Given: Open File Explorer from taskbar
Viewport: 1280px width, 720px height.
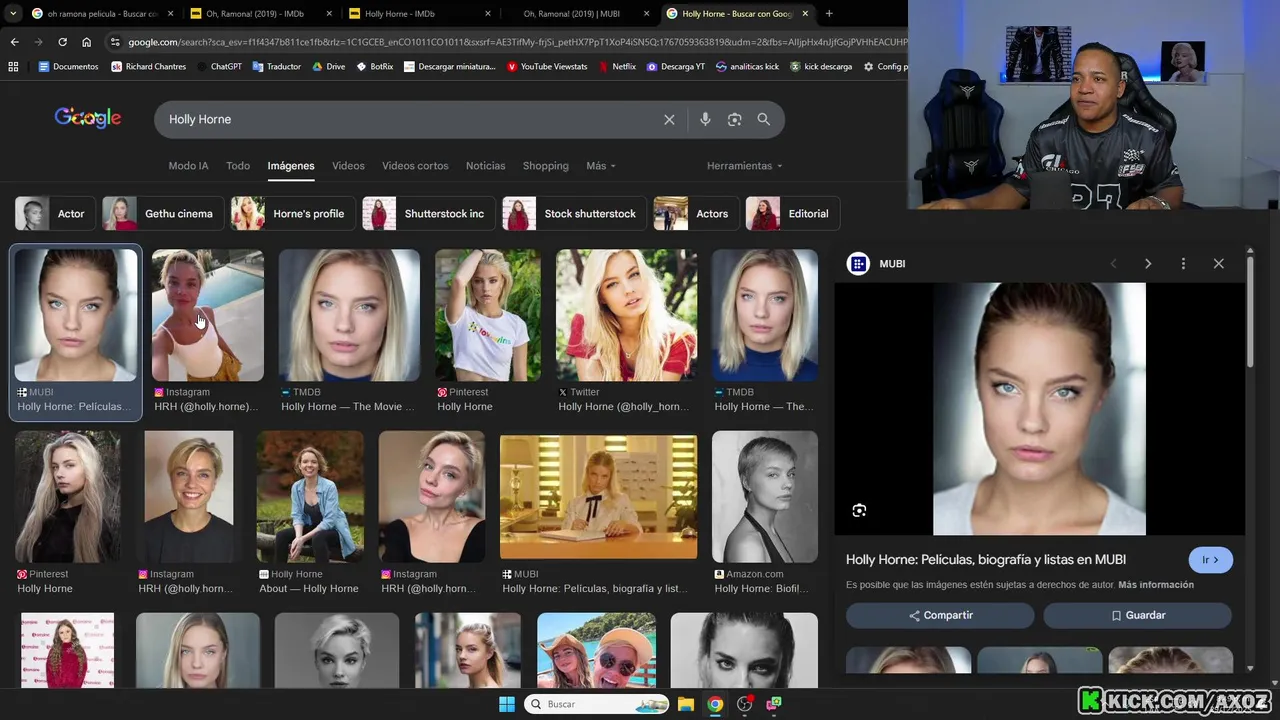Looking at the screenshot, I should (686, 704).
